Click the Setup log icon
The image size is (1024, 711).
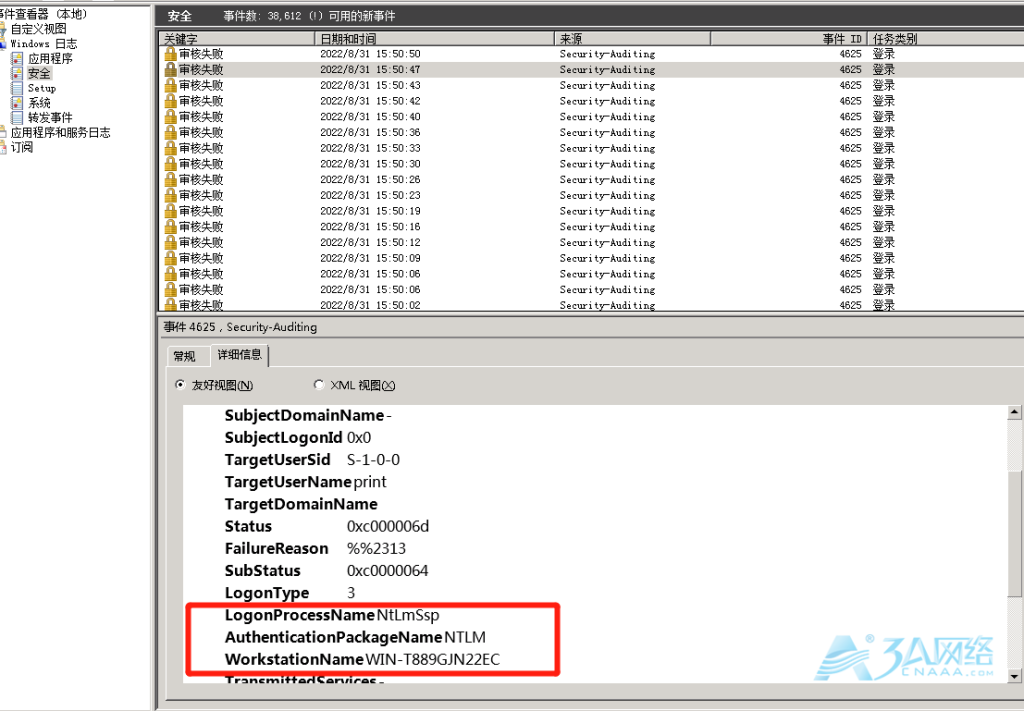pos(18,88)
